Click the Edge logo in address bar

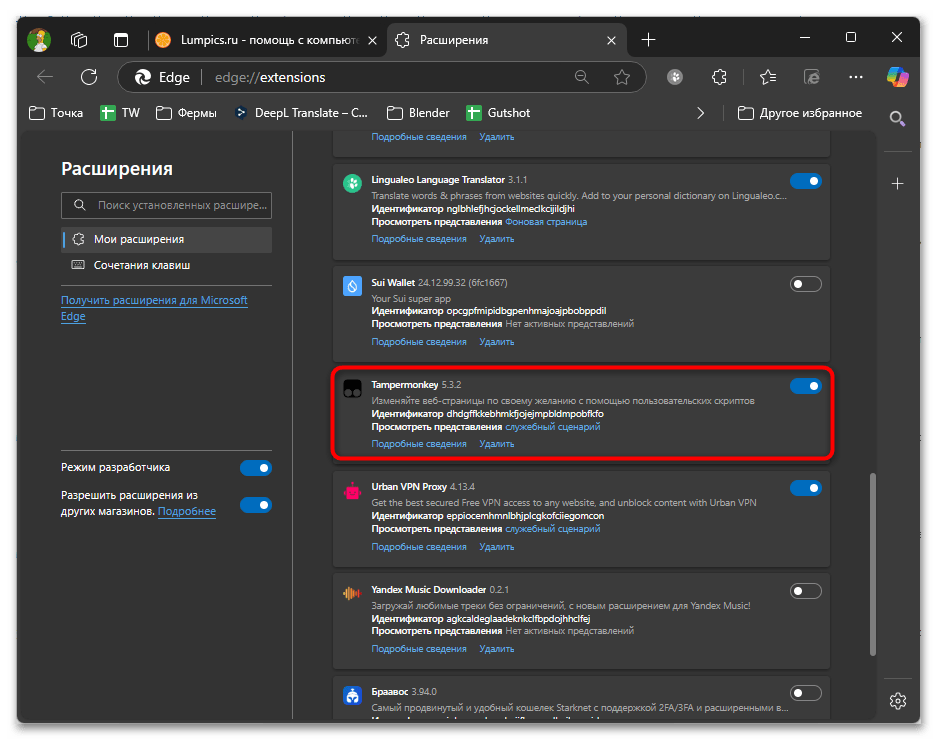tap(143, 77)
